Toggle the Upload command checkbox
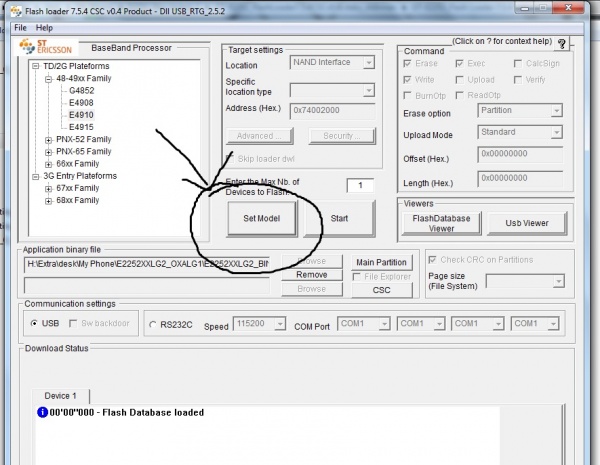 (x=459, y=80)
